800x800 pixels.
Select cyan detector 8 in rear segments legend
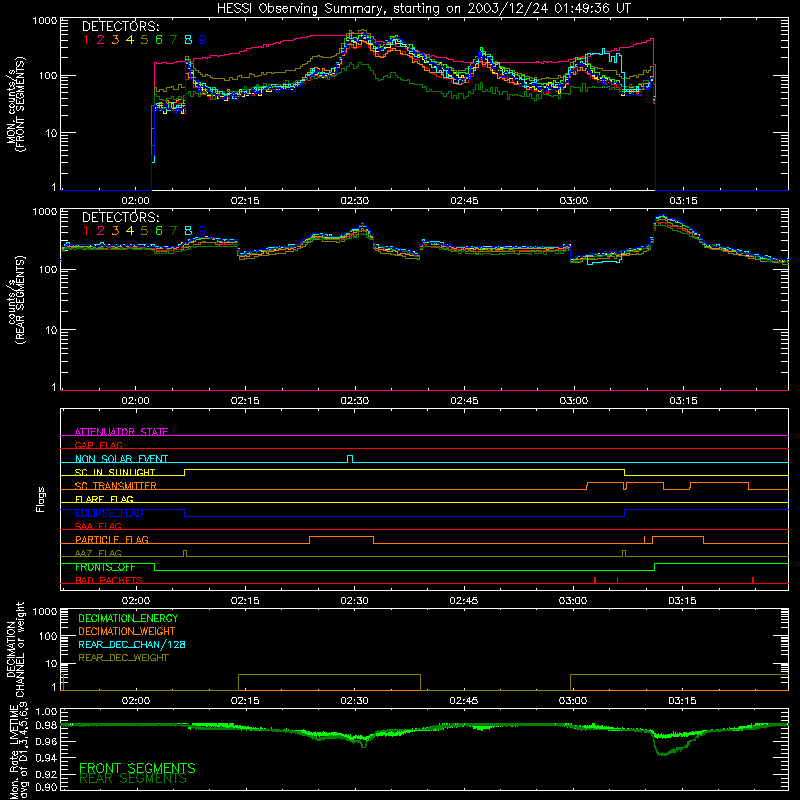(x=188, y=231)
